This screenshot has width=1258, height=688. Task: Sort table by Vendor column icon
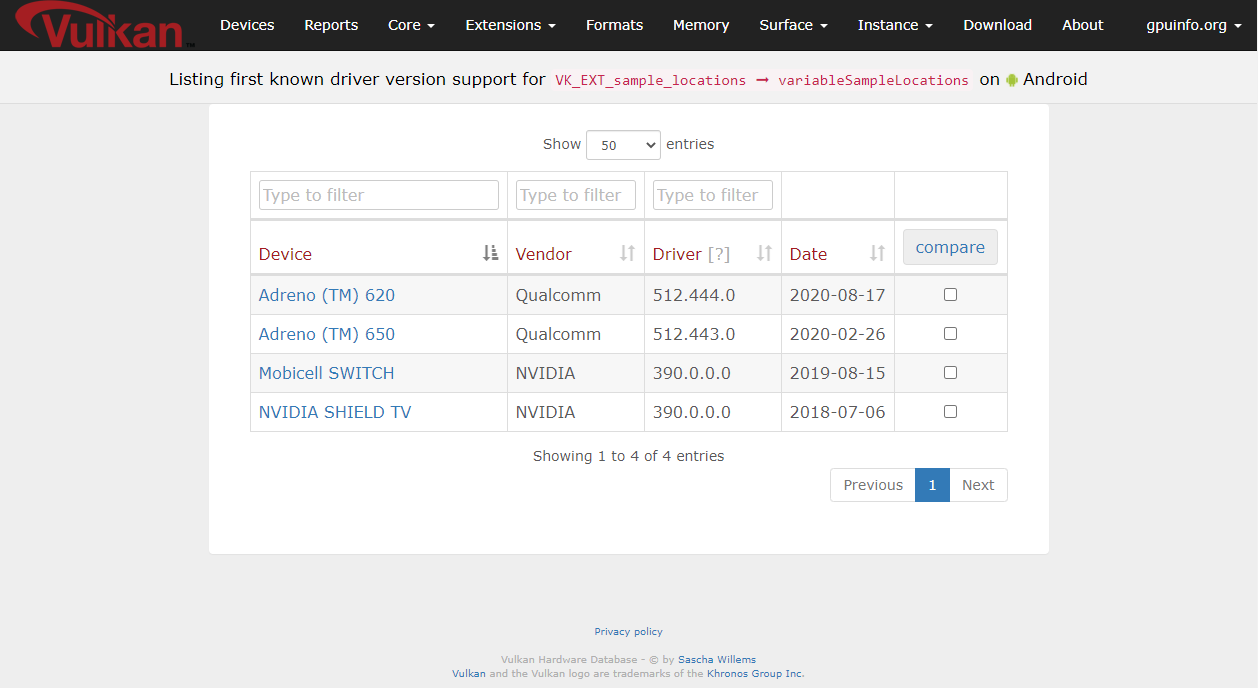coord(627,253)
